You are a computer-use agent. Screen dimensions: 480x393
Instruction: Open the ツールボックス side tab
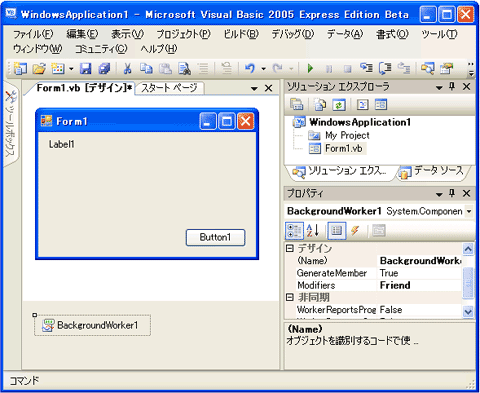[x=11, y=123]
